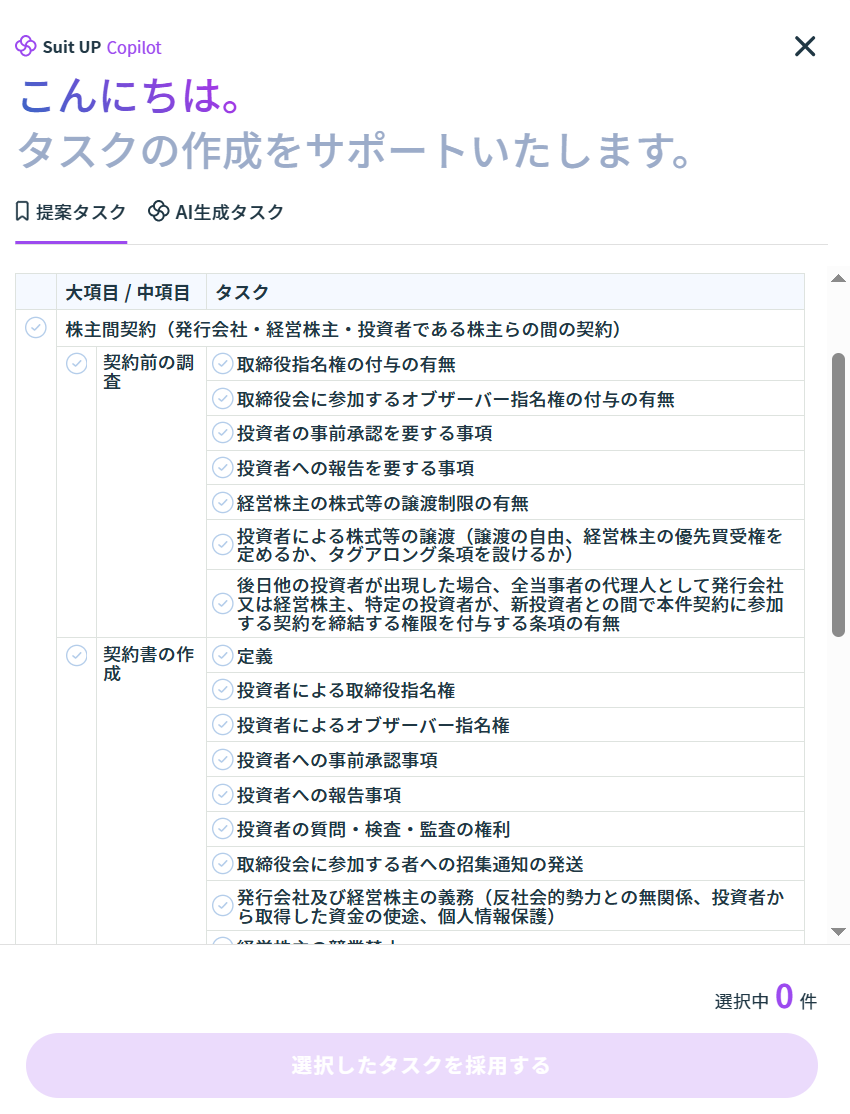This screenshot has height=1114, width=850.
Task: Click the bookmark icon beside 提案タスク
Action: [23, 212]
